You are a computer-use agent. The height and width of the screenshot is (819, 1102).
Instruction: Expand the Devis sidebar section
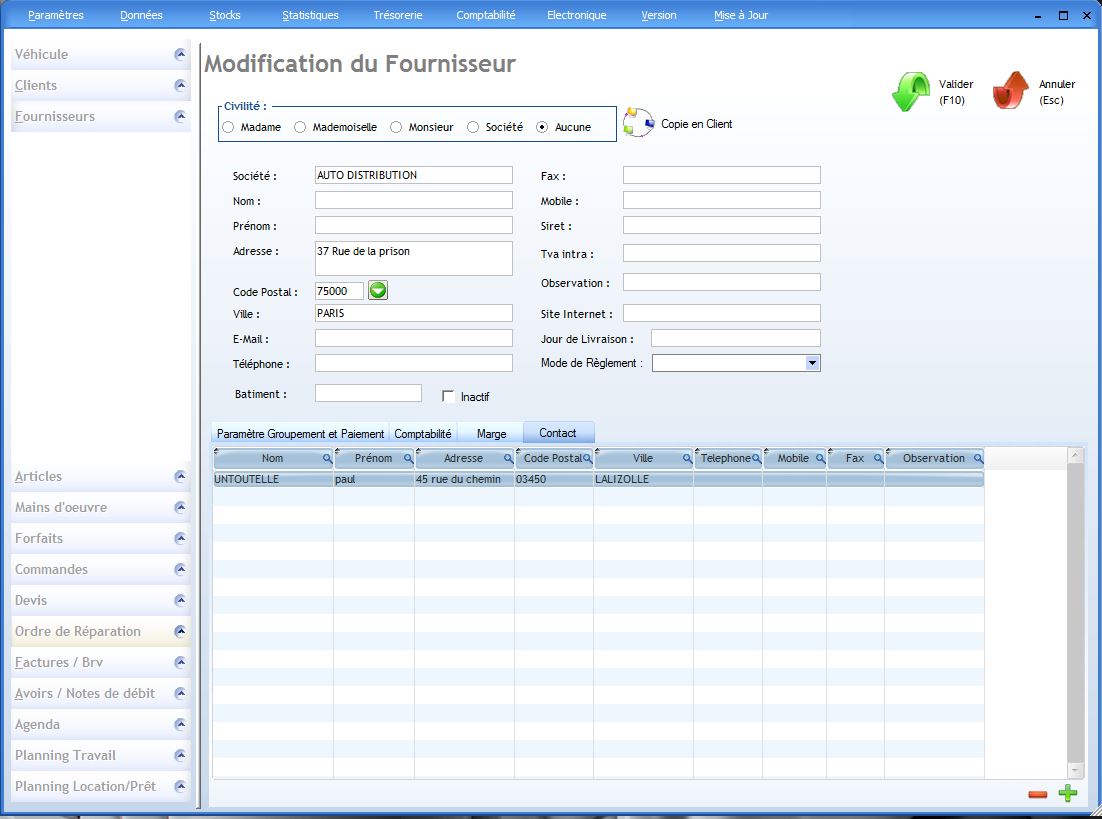[x=180, y=600]
